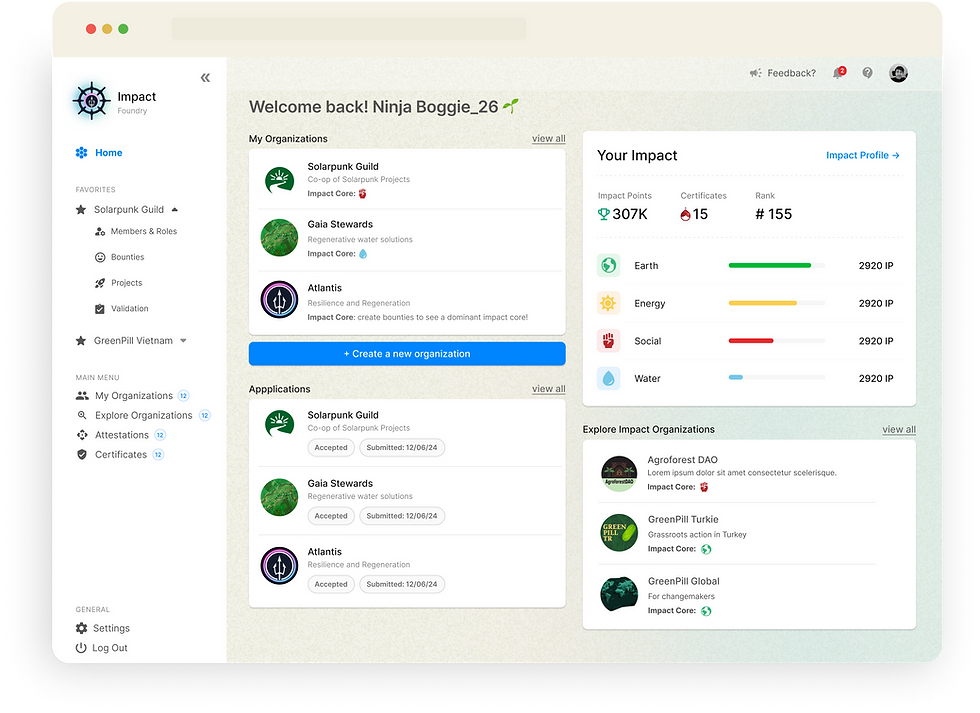Click the Water droplet icon in Your Impact
The height and width of the screenshot is (713, 980).
(608, 378)
